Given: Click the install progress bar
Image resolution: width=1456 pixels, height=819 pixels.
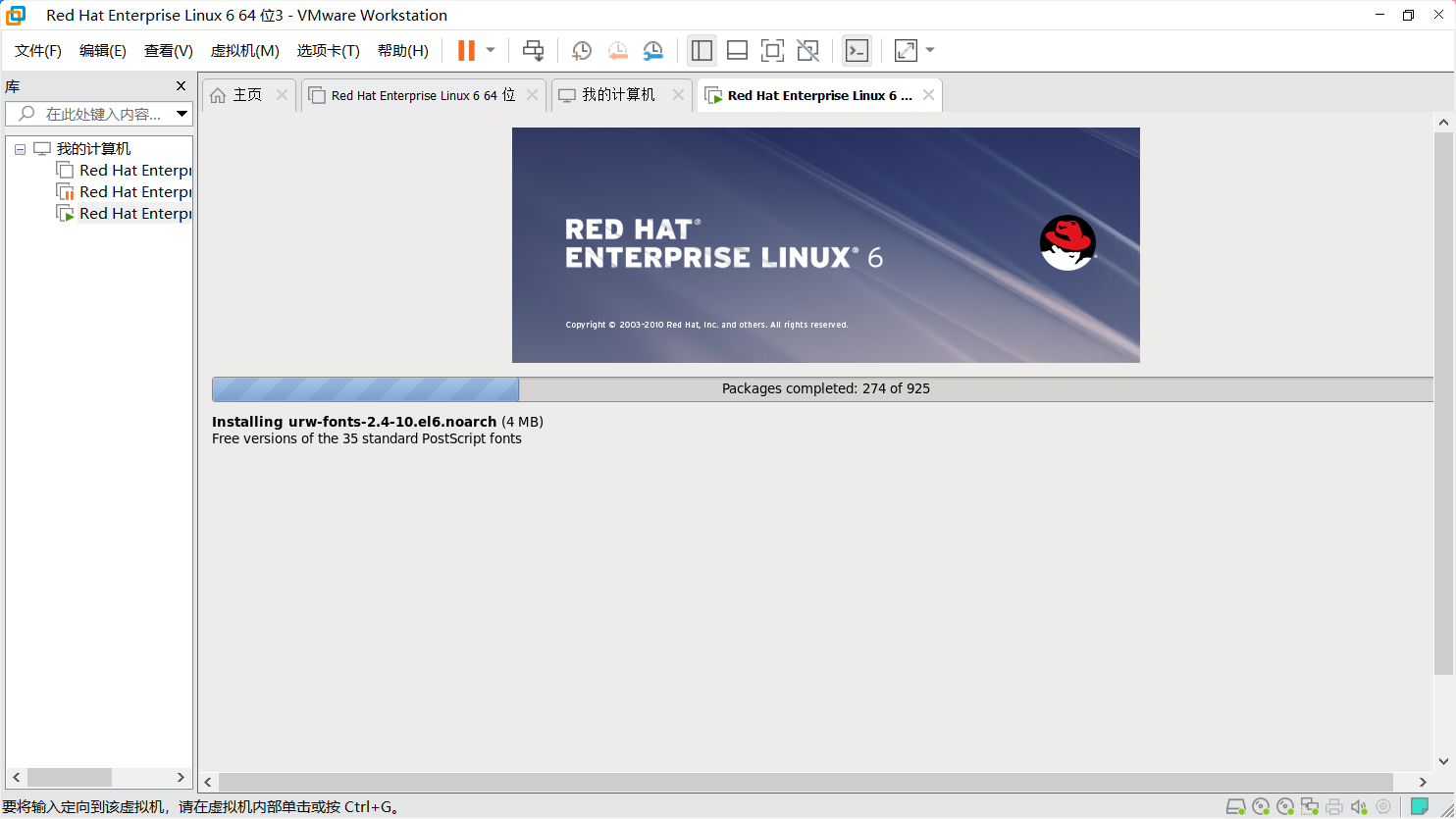Looking at the screenshot, I should tap(822, 389).
